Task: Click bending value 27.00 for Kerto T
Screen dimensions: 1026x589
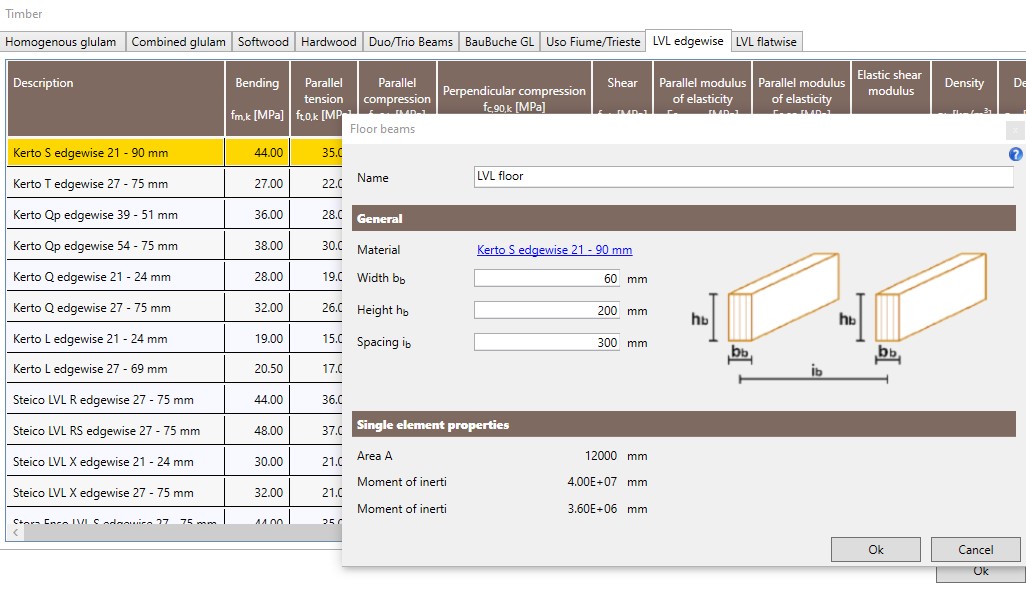Action: click(x=268, y=184)
